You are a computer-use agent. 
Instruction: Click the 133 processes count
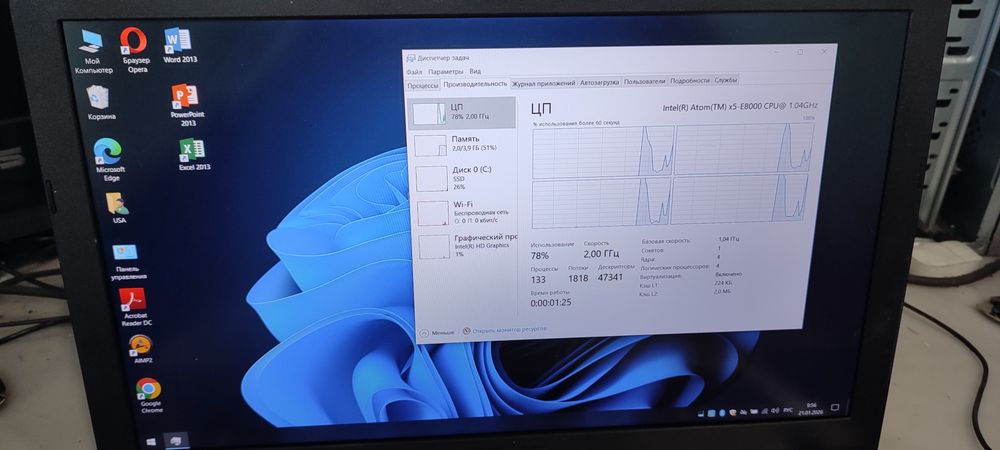coord(538,279)
